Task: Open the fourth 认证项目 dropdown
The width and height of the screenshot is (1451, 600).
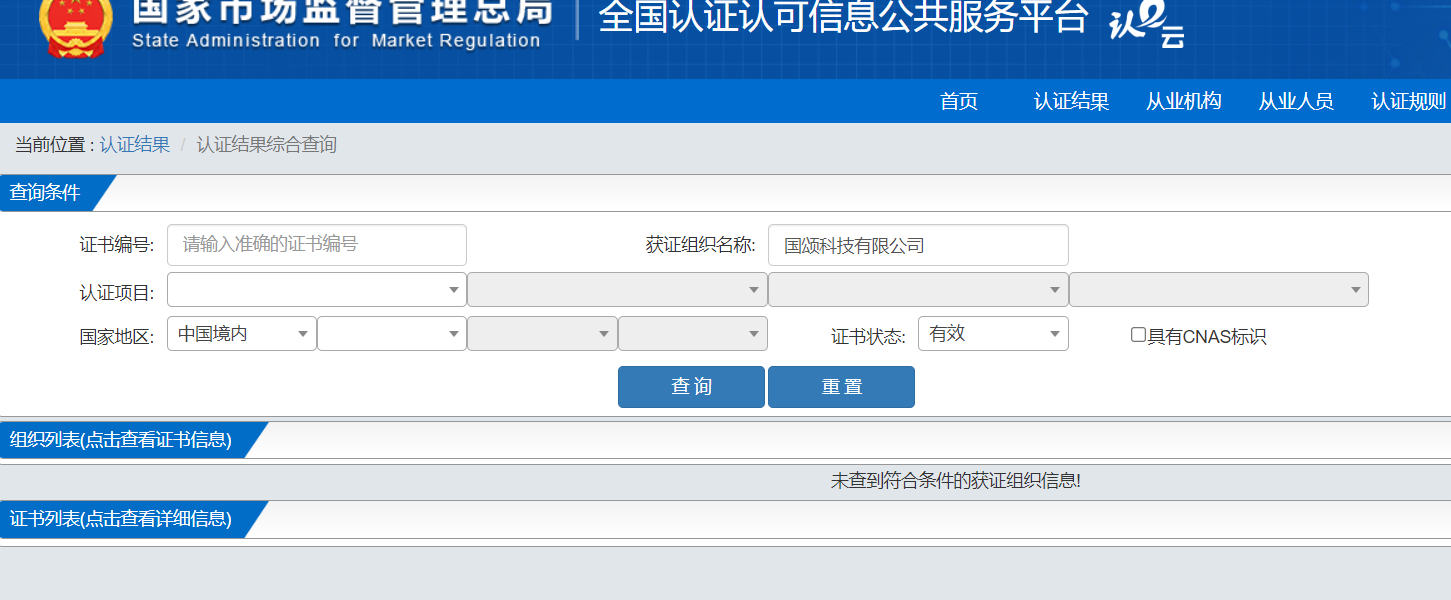Action: coord(1219,290)
